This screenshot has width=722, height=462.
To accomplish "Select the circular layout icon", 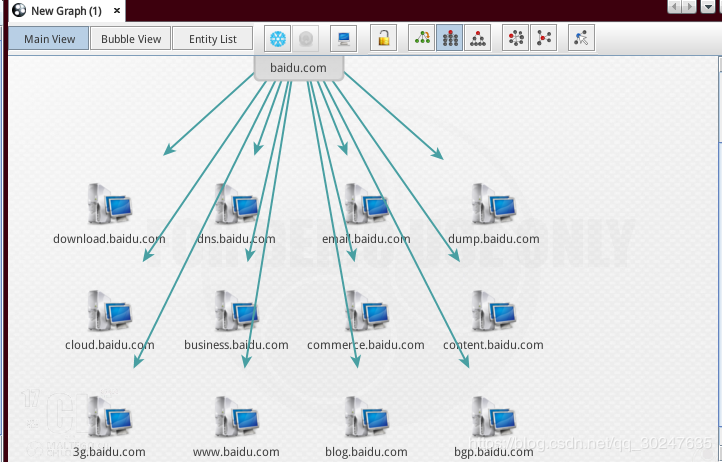I will point(516,38).
